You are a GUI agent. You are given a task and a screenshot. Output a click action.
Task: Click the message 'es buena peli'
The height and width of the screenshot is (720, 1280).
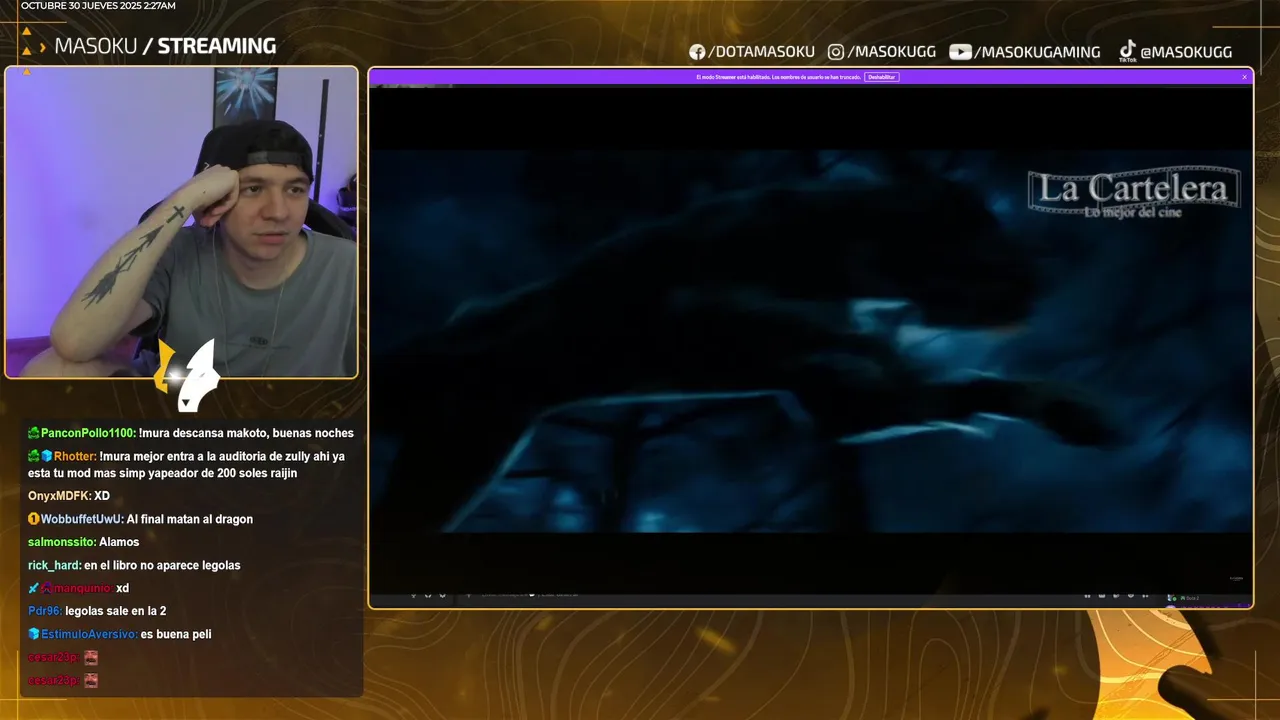pos(176,634)
